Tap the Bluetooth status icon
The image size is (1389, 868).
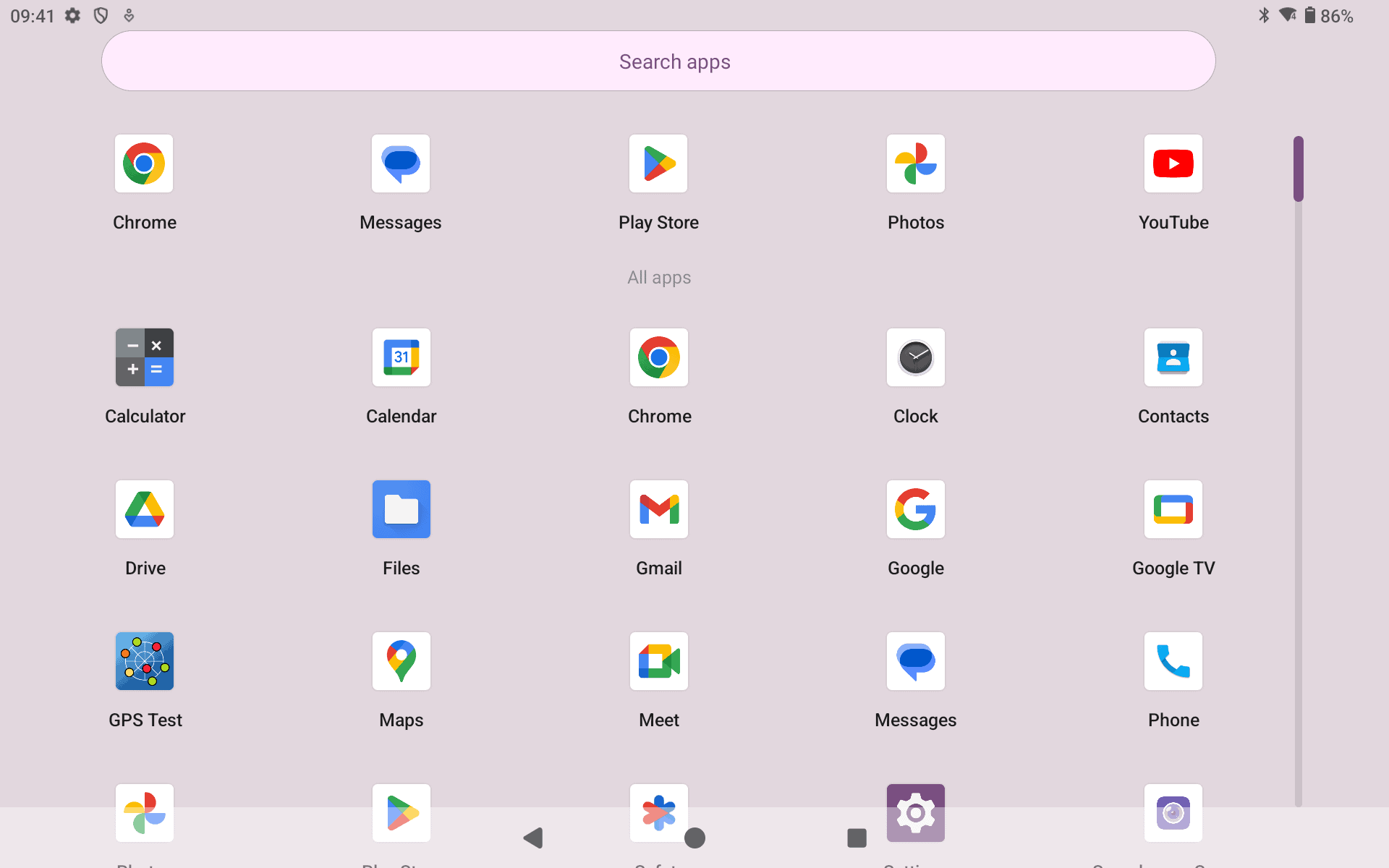[1264, 15]
